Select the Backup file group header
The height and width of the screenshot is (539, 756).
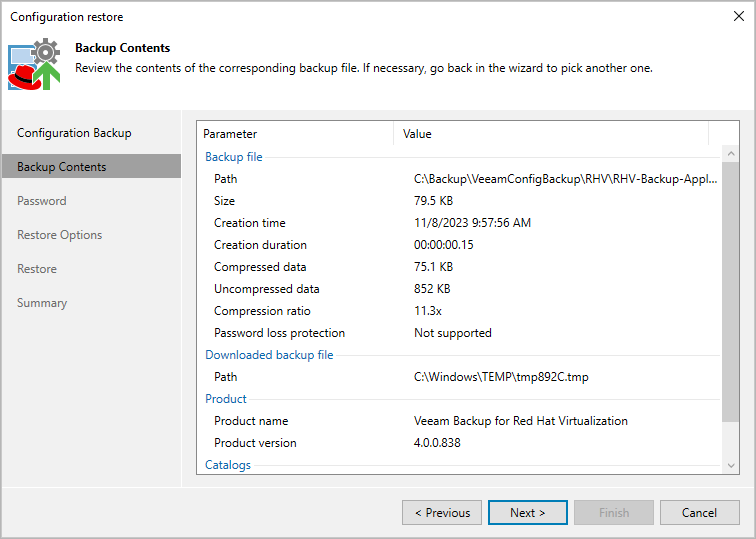click(x=234, y=157)
